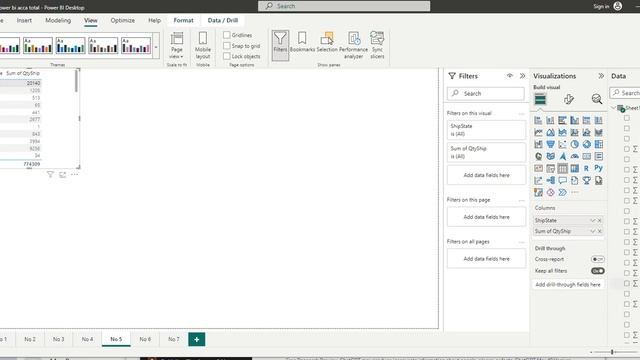The image size is (640, 360).
Task: Click the visual header filter icon
Action: [50, 175]
